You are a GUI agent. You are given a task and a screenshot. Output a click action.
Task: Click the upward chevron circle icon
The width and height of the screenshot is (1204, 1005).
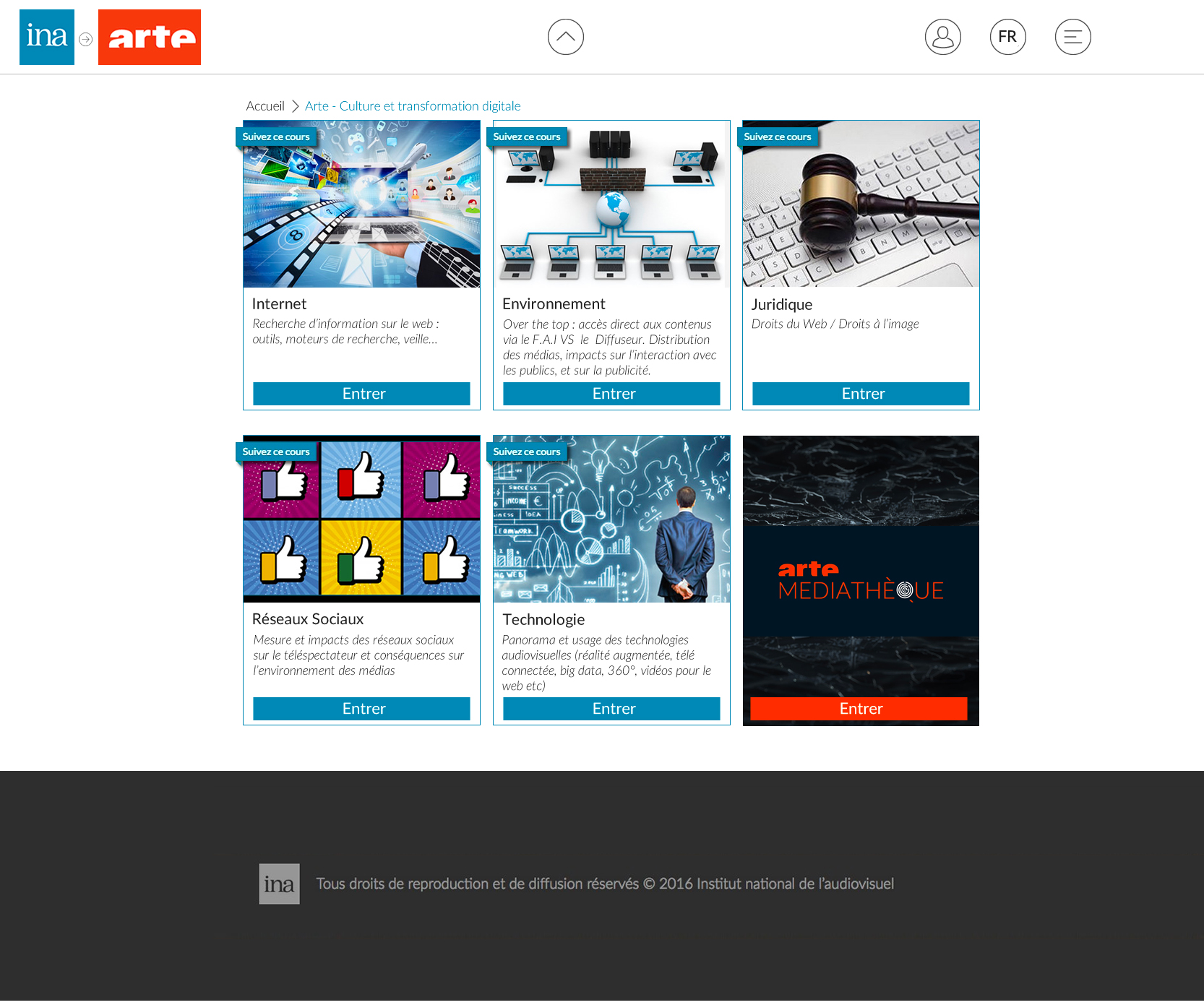coord(566,37)
